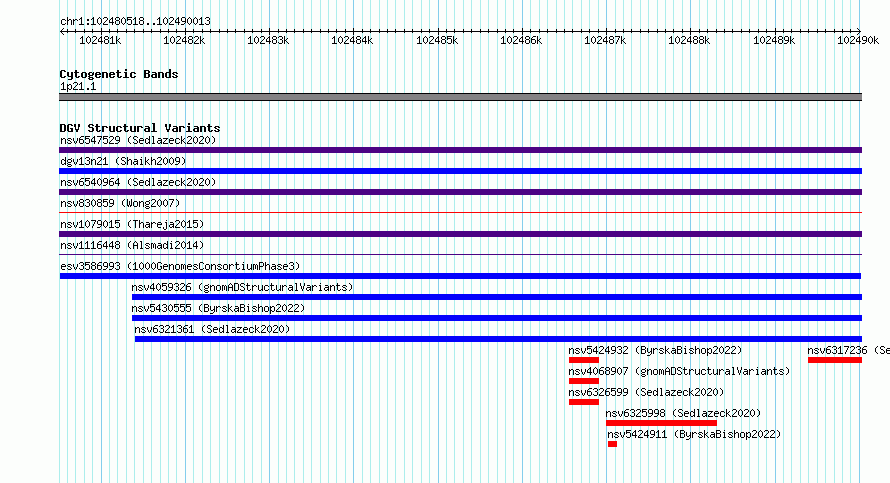Open nsv6326599 (Sedlazeck2020) label
Viewport: 890px width, 483px height.
point(646,392)
